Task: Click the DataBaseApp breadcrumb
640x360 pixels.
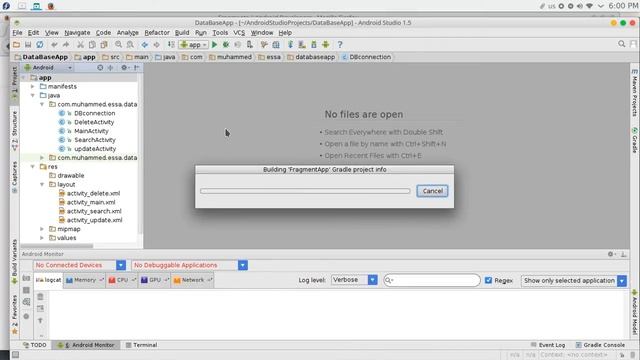Action: pos(41,57)
